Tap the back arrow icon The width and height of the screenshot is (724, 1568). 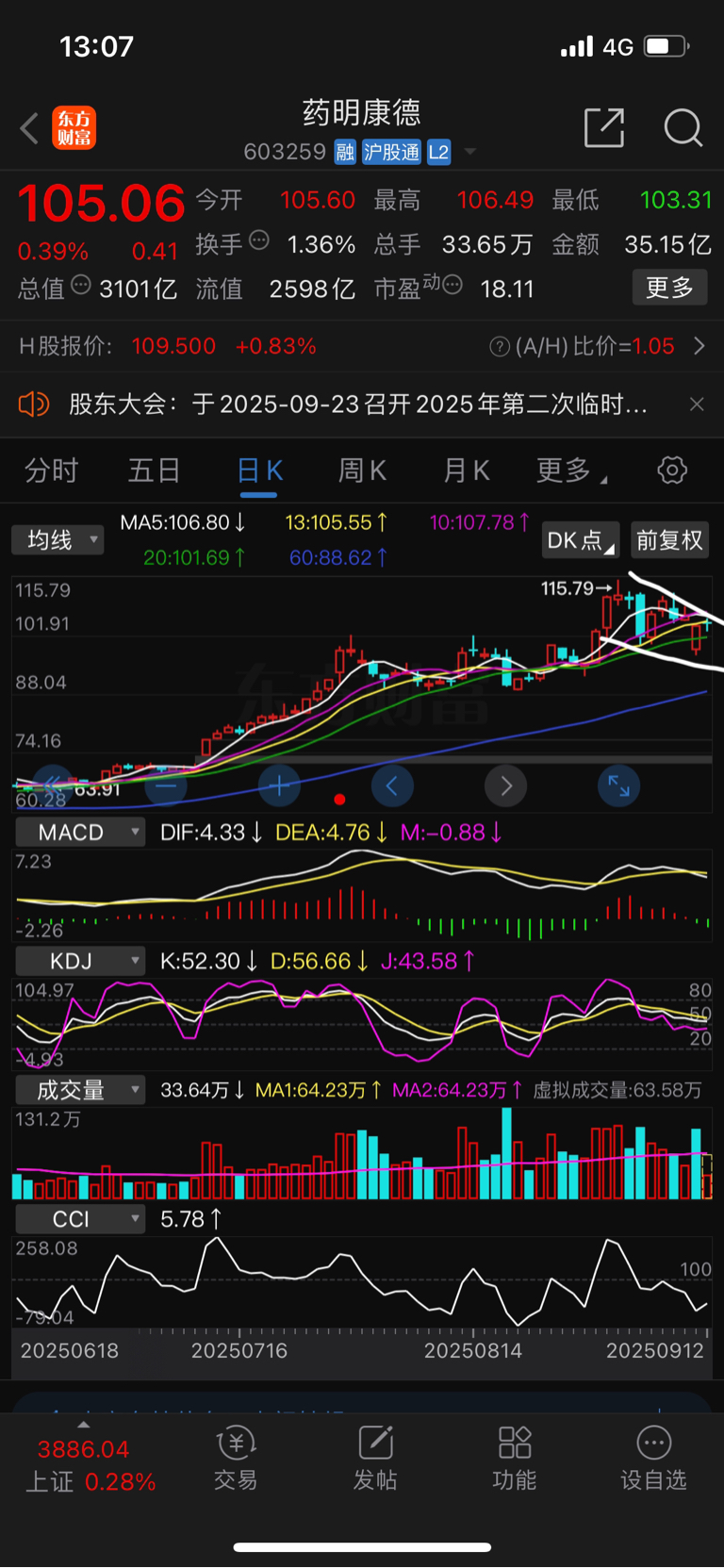[x=29, y=128]
